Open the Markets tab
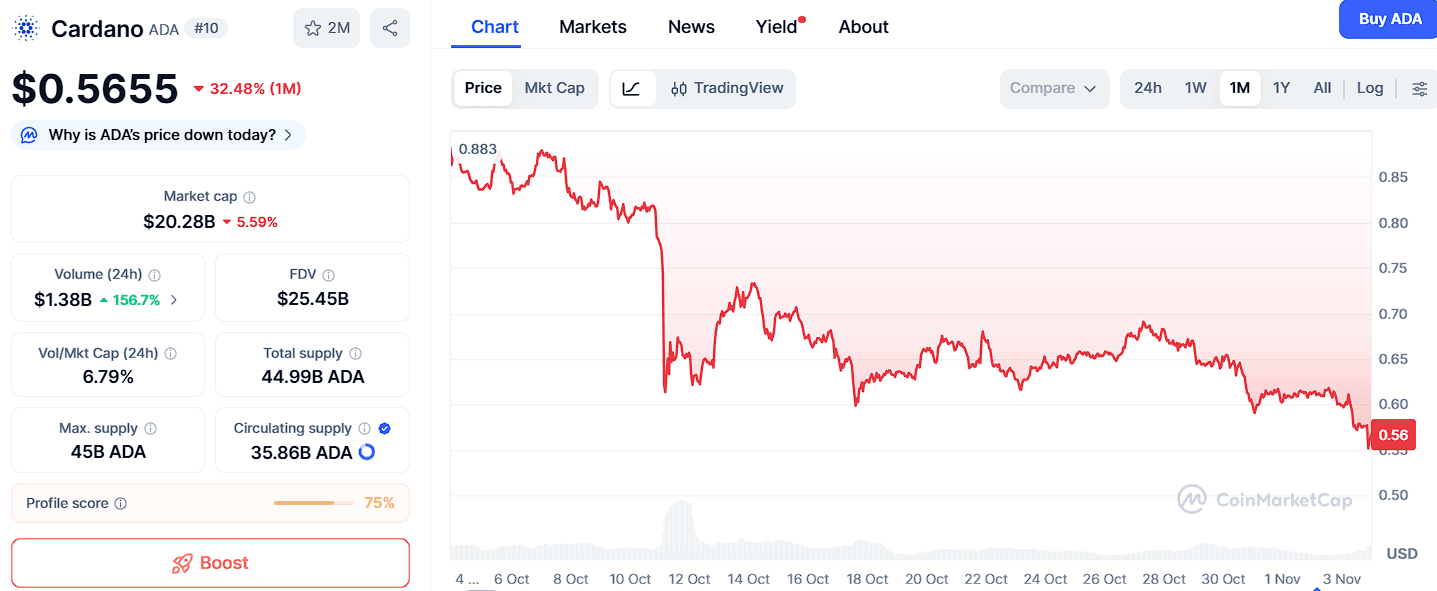Viewport: 1437px width, 591px height. tap(592, 27)
